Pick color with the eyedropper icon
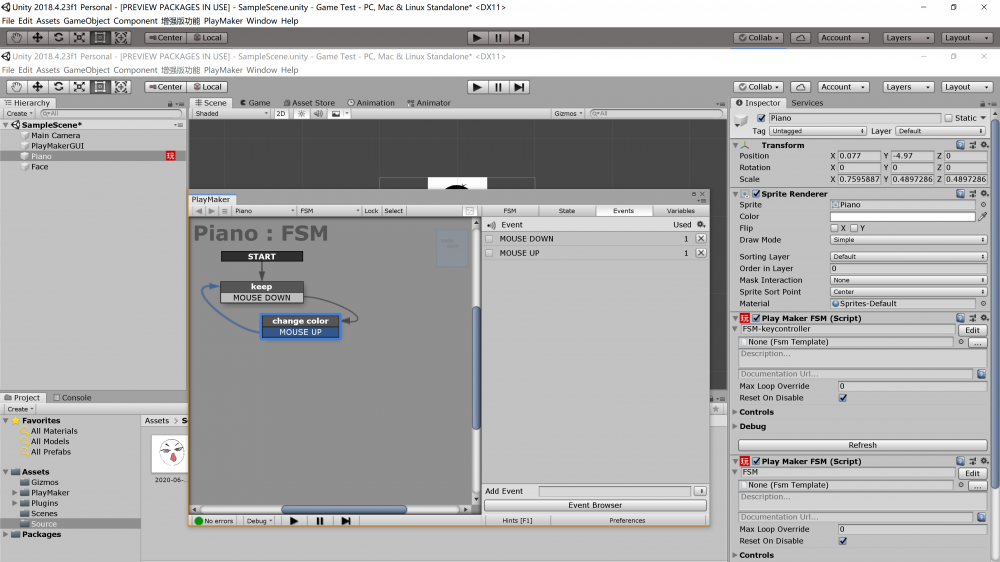Screen dimensions: 1000x562 coord(983,217)
